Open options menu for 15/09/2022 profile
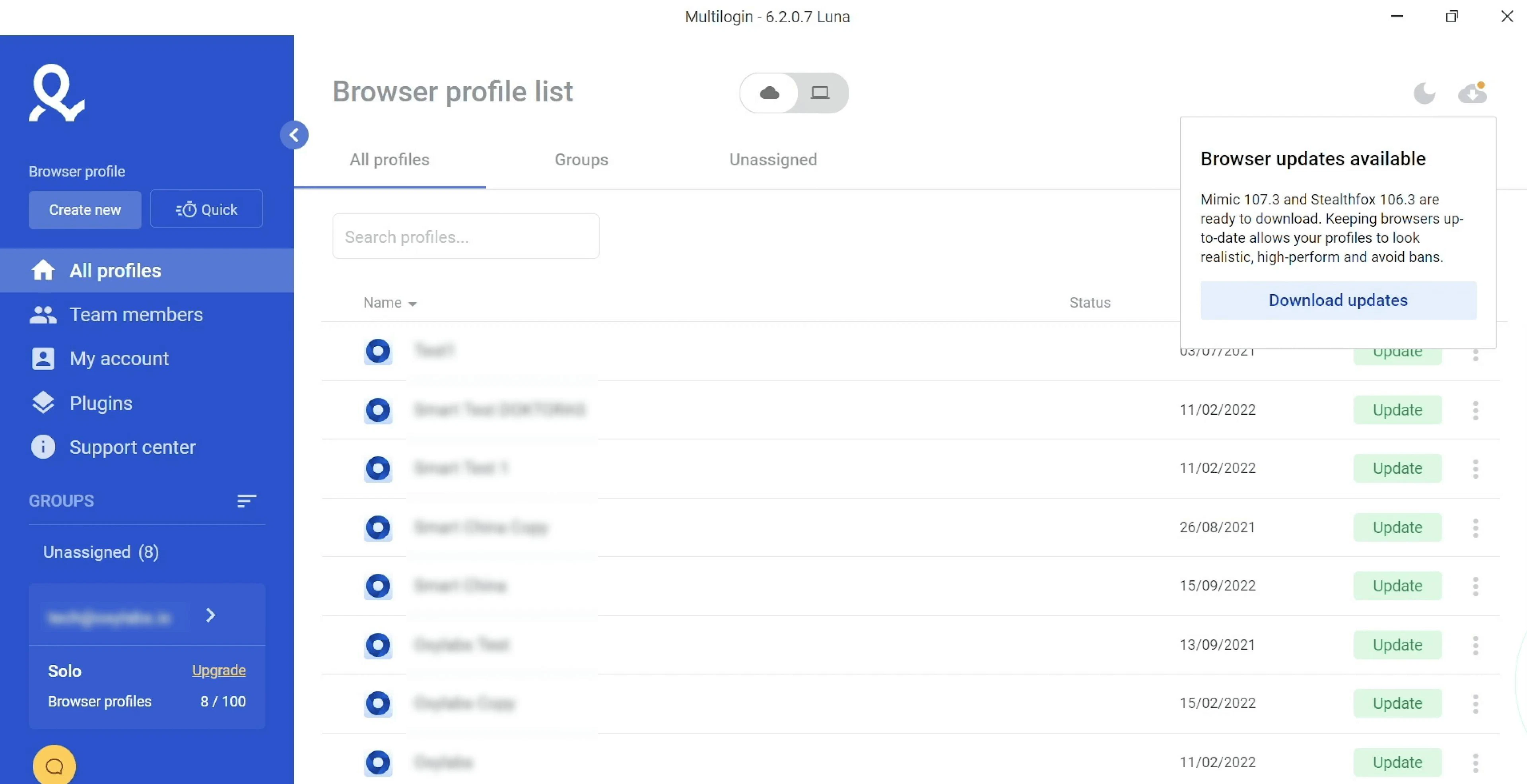The width and height of the screenshot is (1527, 784). [x=1475, y=586]
